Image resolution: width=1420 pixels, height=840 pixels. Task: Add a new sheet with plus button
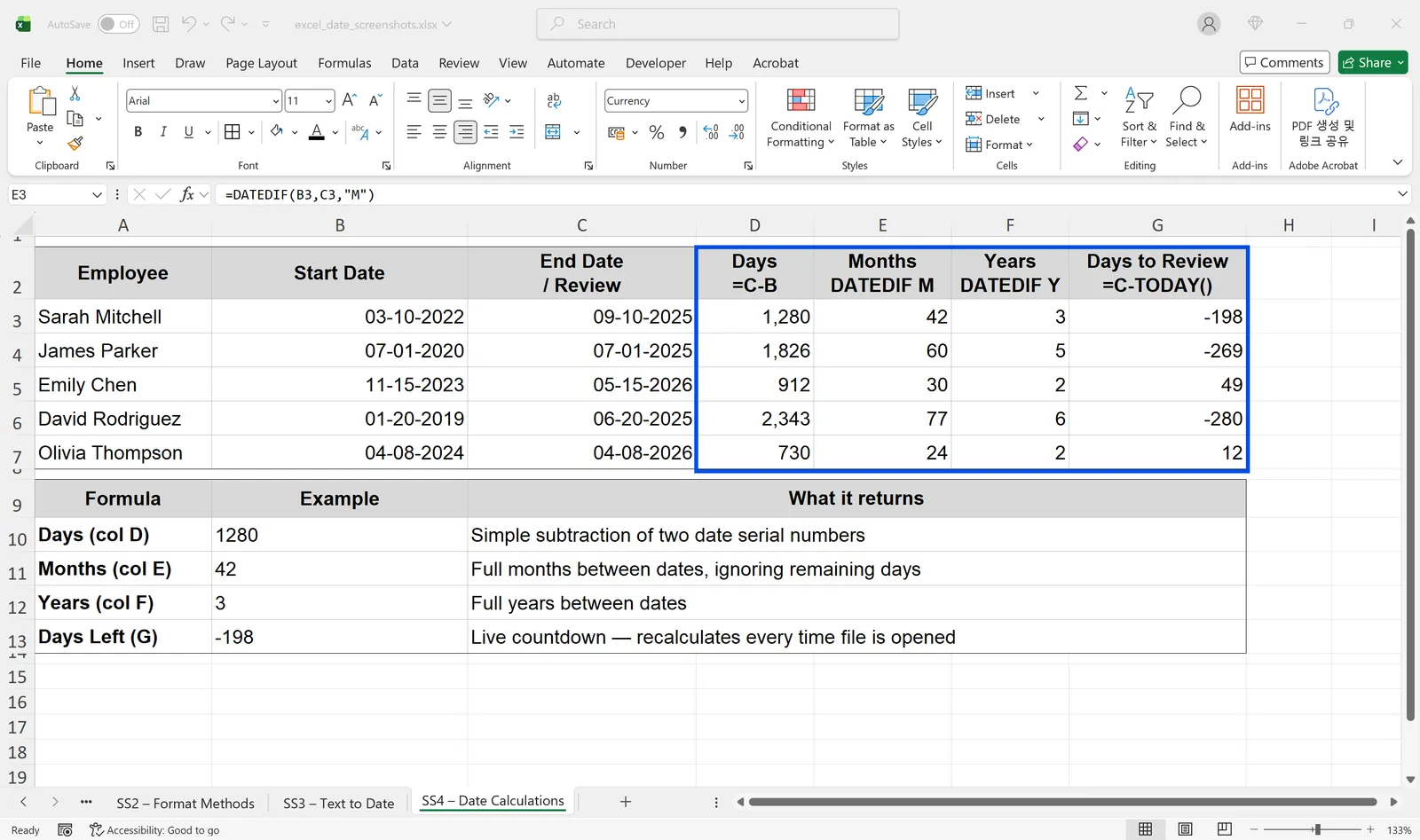pyautogui.click(x=626, y=802)
